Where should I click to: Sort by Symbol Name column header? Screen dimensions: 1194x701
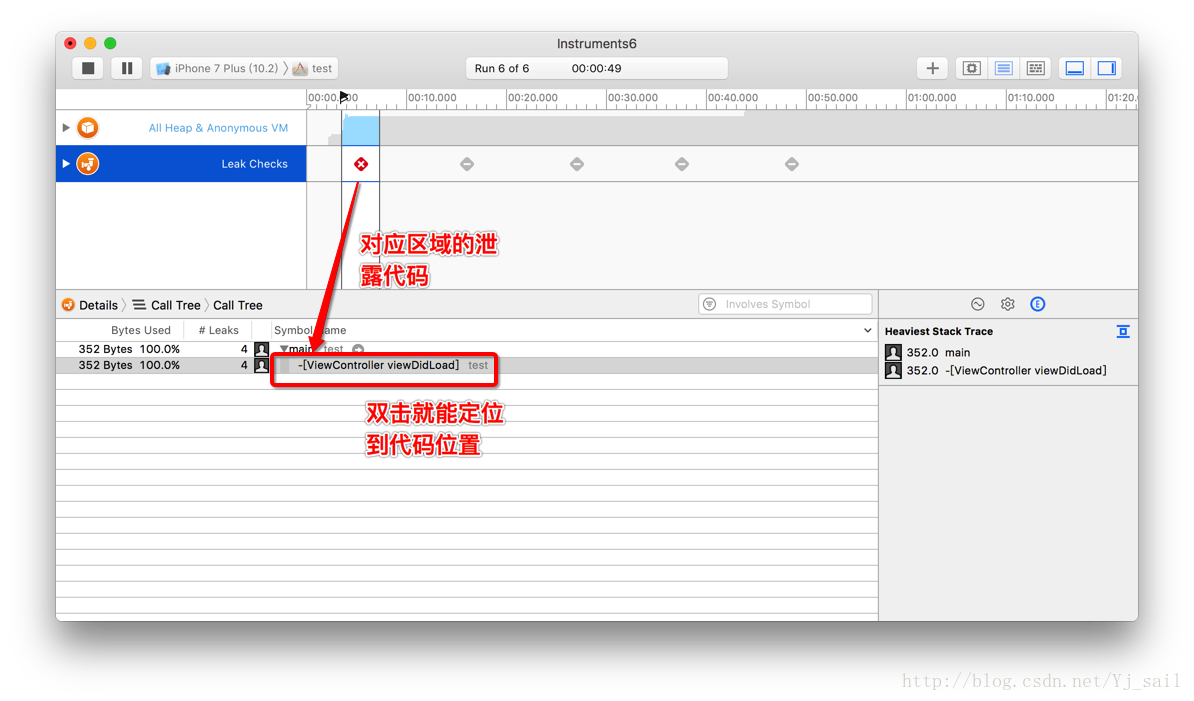(x=310, y=330)
